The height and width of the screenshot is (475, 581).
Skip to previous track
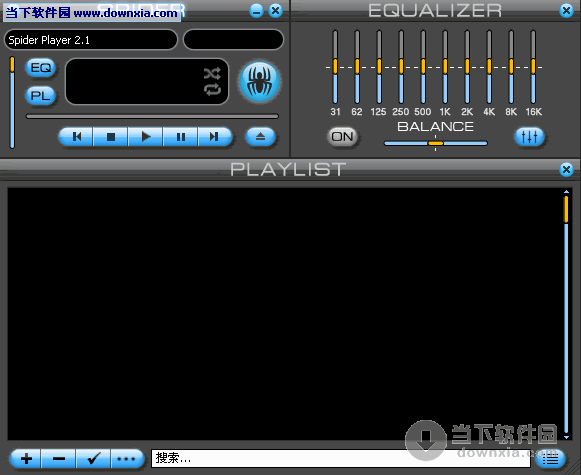point(76,137)
